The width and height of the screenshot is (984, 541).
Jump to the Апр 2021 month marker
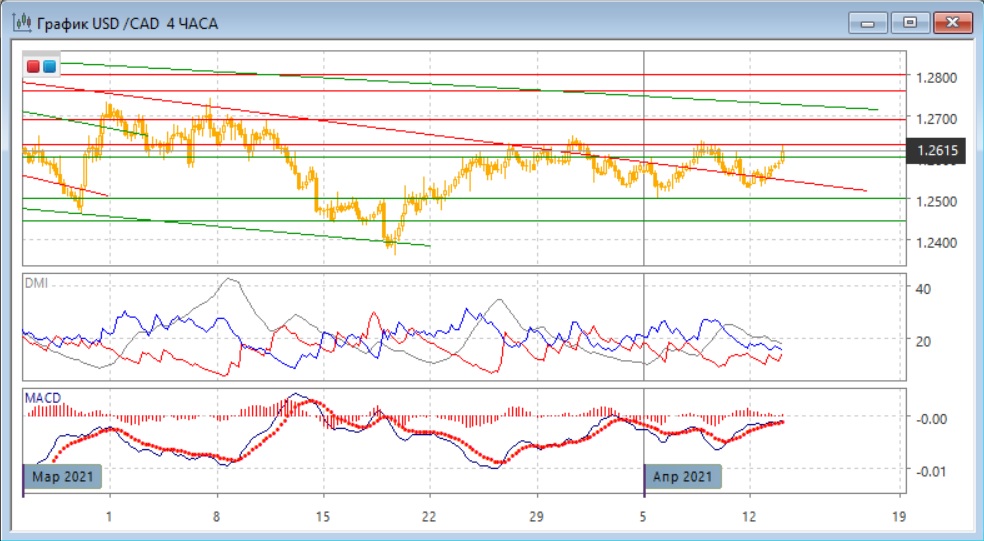[684, 476]
